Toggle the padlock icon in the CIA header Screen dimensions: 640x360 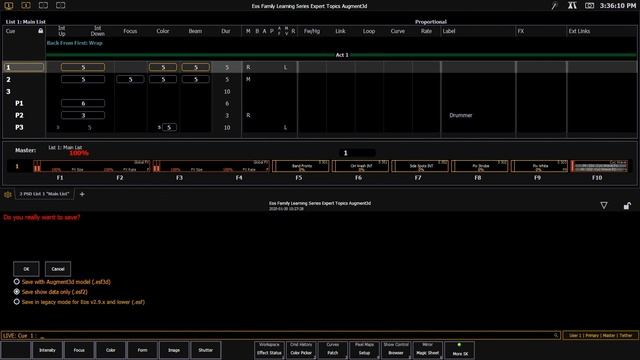click(x=627, y=206)
